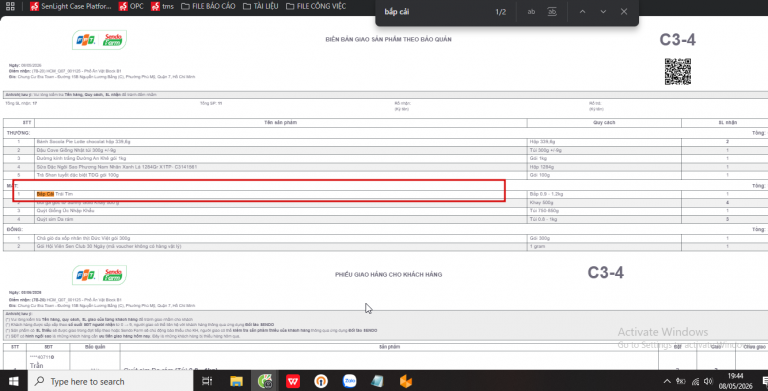Open the FILE CÔNG VIỆC bookmark folder
The image size is (768, 391).
pos(316,6)
